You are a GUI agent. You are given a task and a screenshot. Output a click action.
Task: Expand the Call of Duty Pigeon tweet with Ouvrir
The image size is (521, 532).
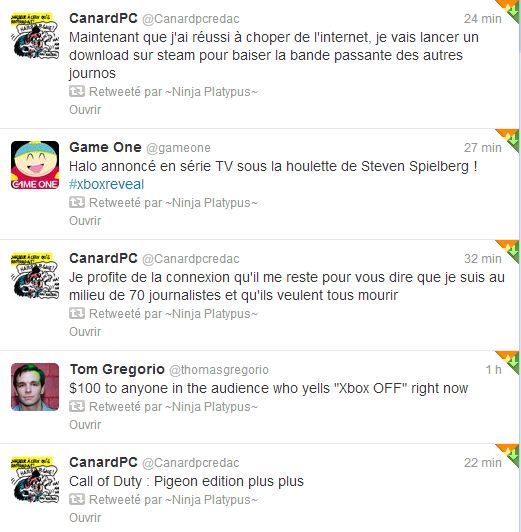tap(85, 518)
